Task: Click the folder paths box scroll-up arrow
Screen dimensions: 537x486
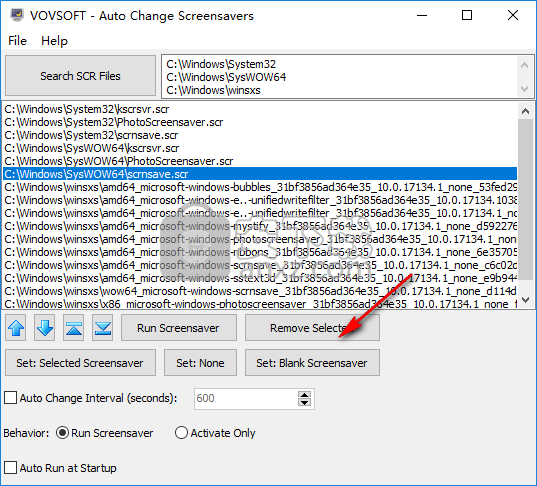Action: pyautogui.click(x=524, y=65)
